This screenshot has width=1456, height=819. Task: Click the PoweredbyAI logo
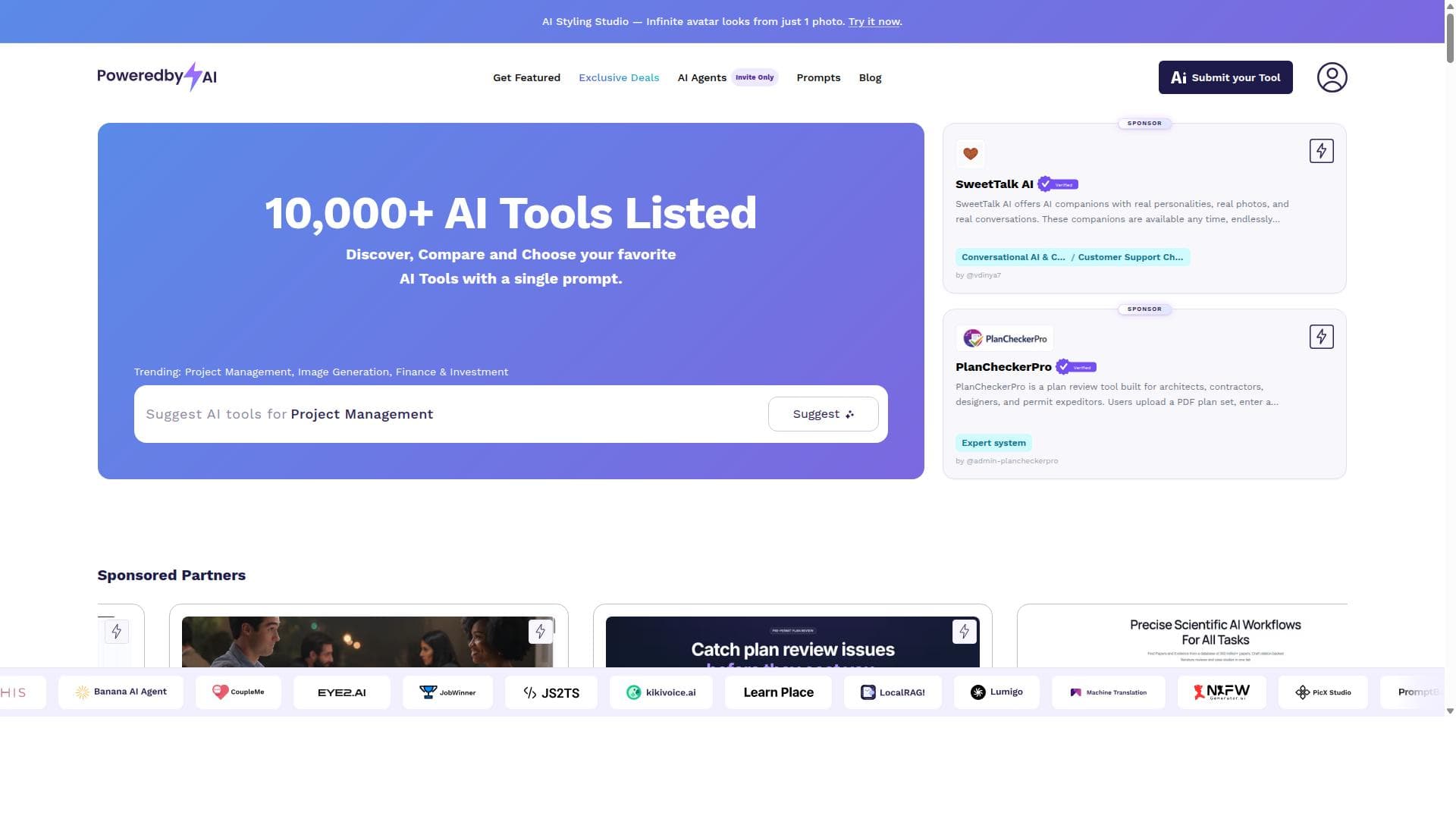(157, 77)
